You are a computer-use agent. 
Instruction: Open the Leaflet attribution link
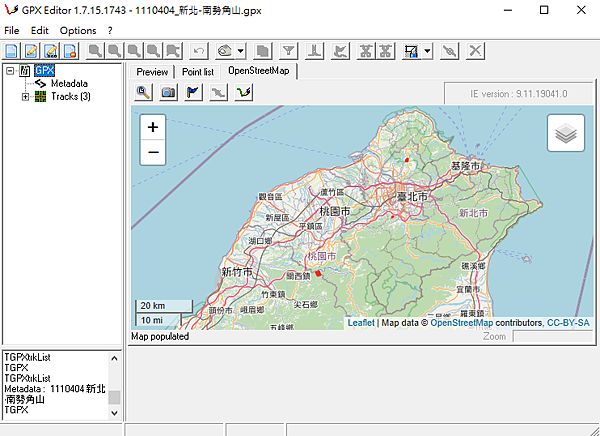(361, 323)
